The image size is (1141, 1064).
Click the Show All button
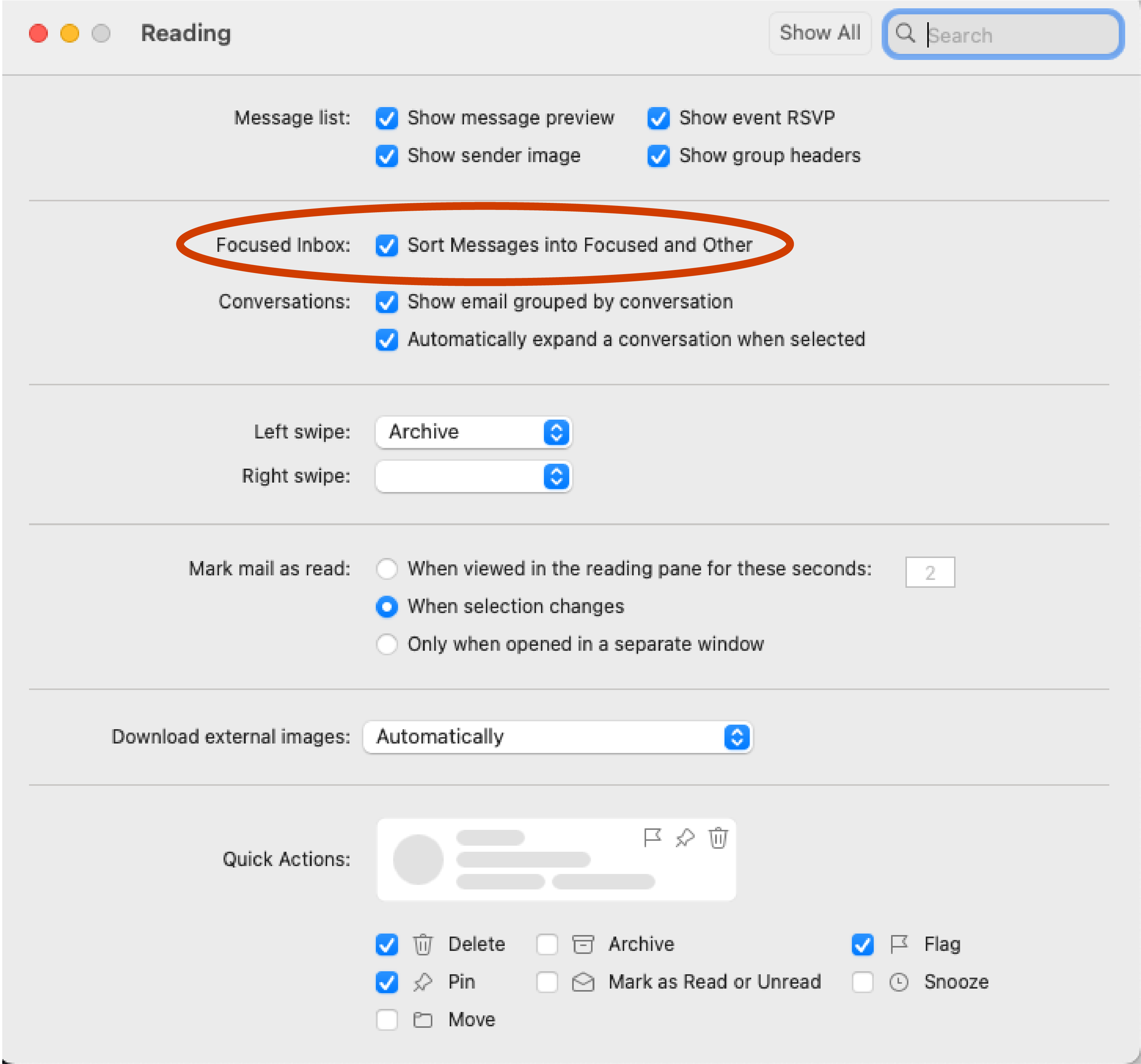point(819,33)
